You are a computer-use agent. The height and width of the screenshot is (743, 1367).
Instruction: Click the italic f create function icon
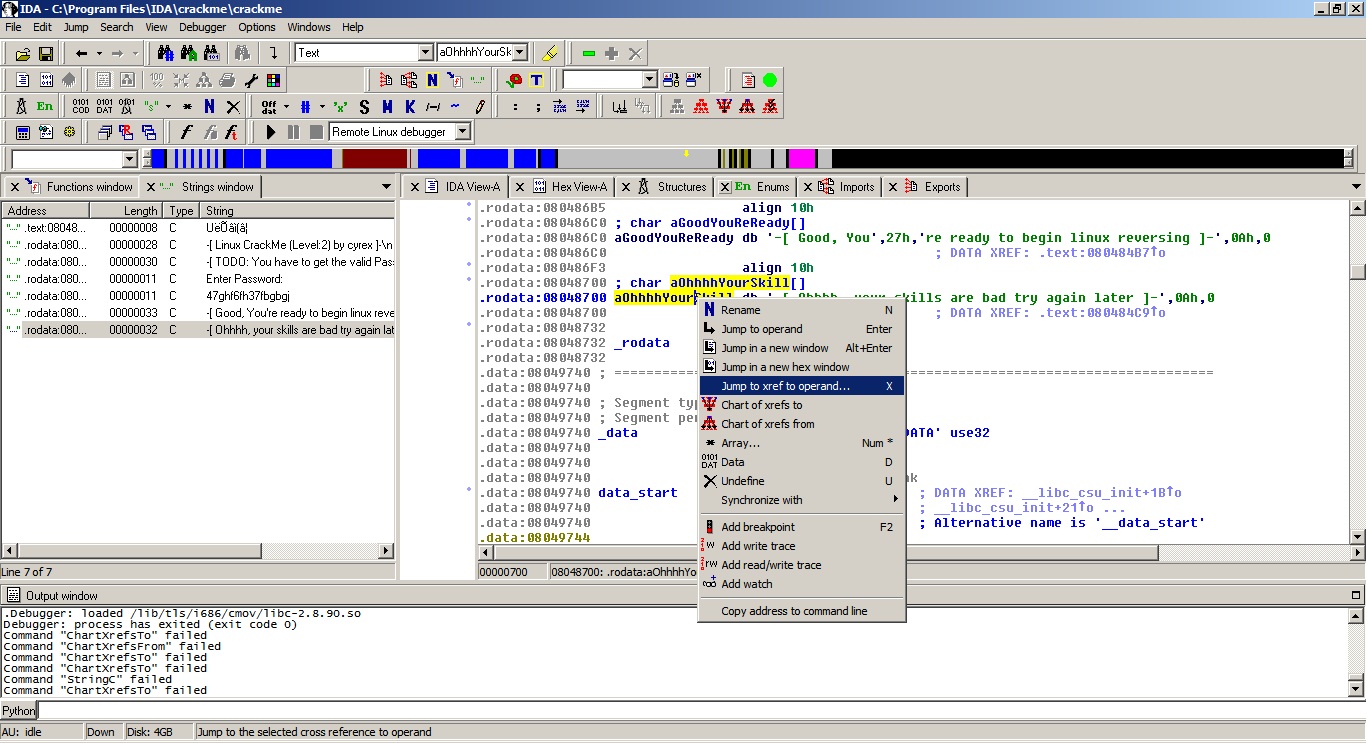186,132
